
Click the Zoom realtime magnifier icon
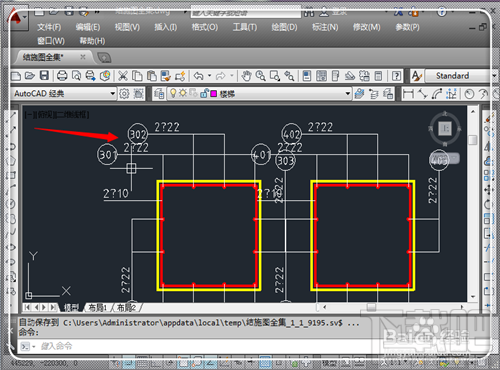pyautogui.click(x=261, y=76)
